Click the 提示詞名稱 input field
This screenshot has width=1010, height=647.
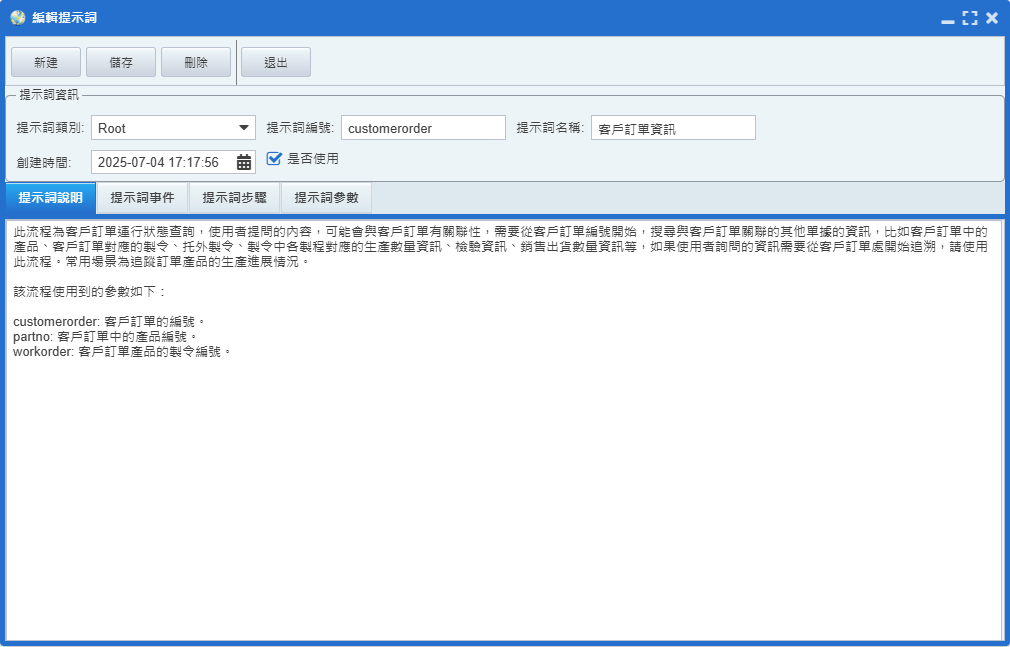pyautogui.click(x=673, y=128)
